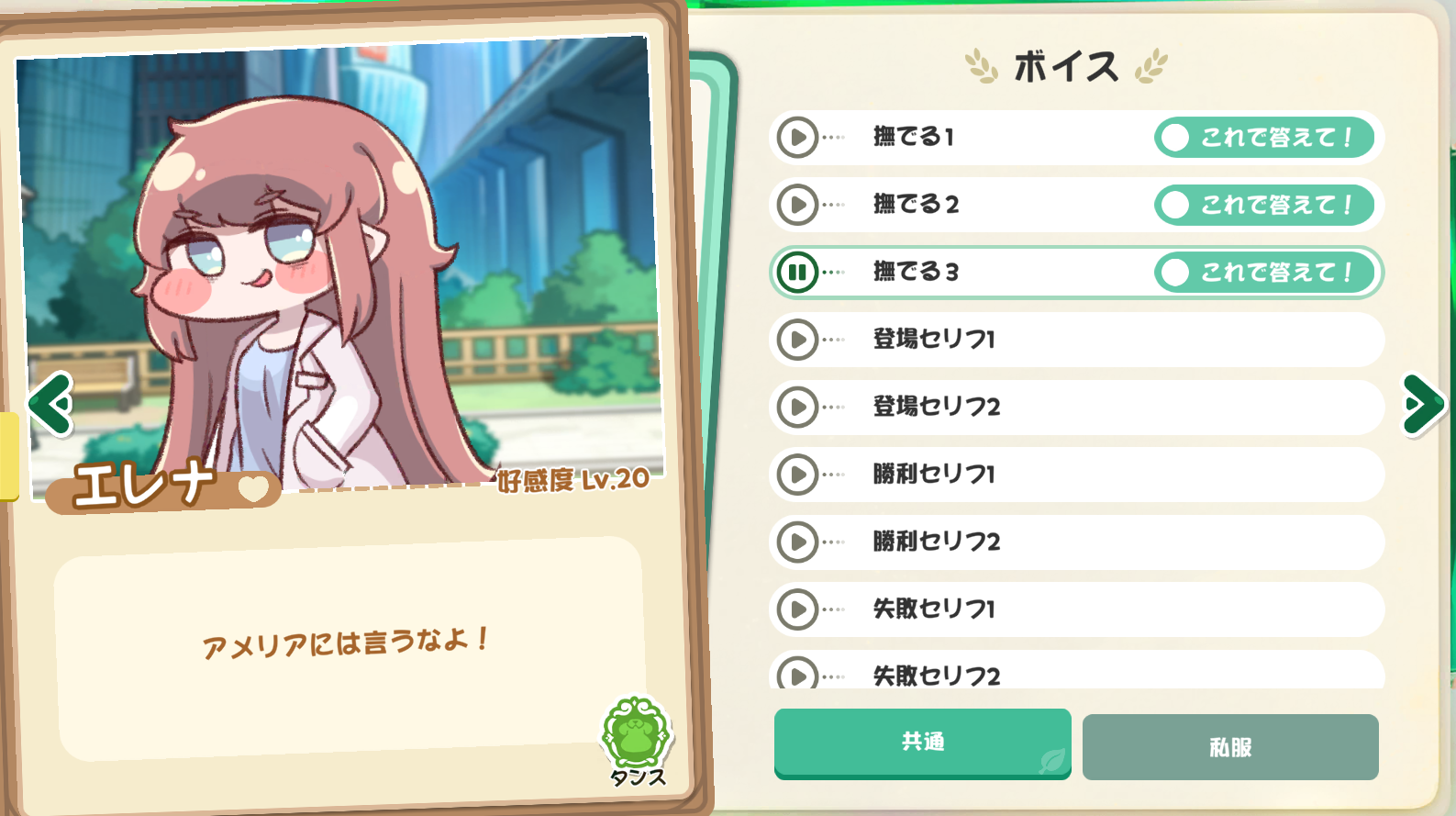The height and width of the screenshot is (816, 1456).
Task: Go to previous character with left arrow
Action: 50,403
